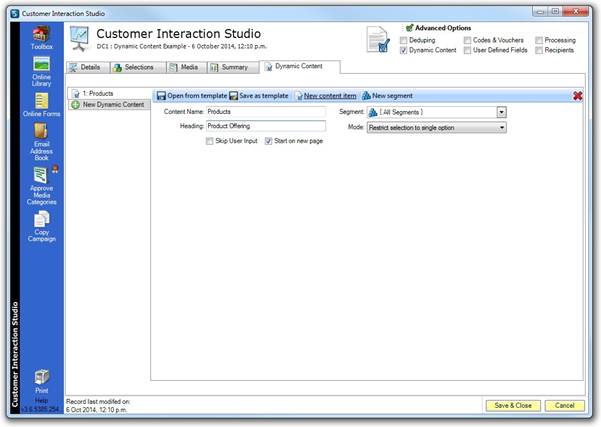Uncheck Start on new page
The height and width of the screenshot is (427, 601).
pyautogui.click(x=268, y=141)
